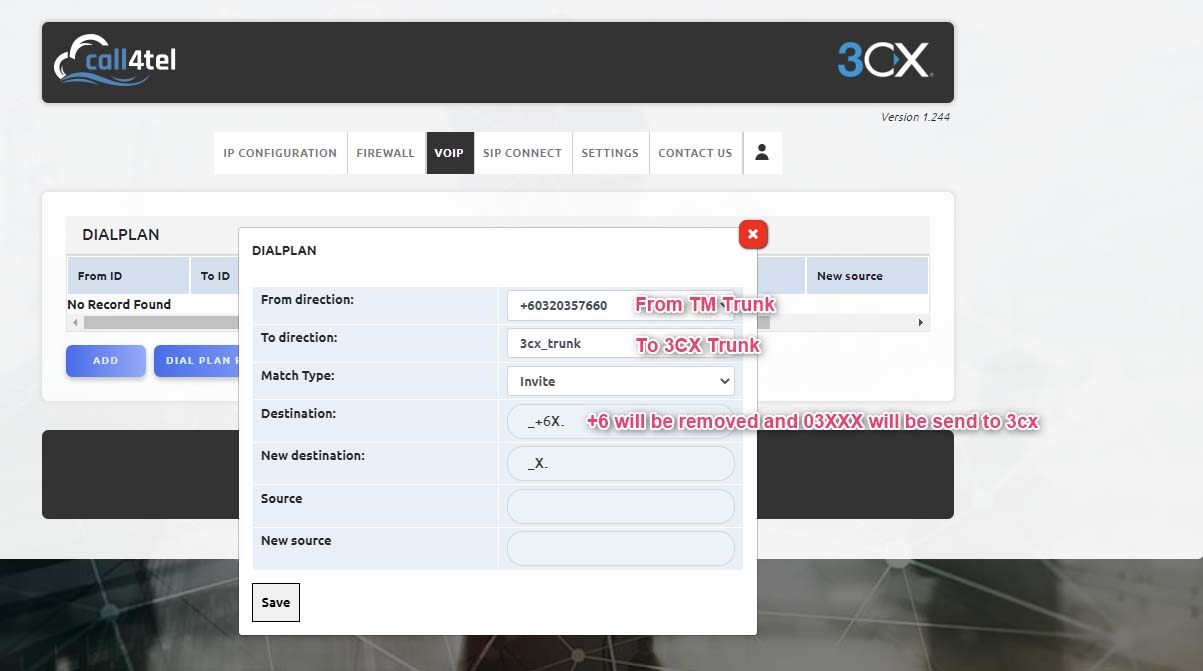The height and width of the screenshot is (671, 1203).
Task: Click the user profile icon
Action: pos(762,153)
